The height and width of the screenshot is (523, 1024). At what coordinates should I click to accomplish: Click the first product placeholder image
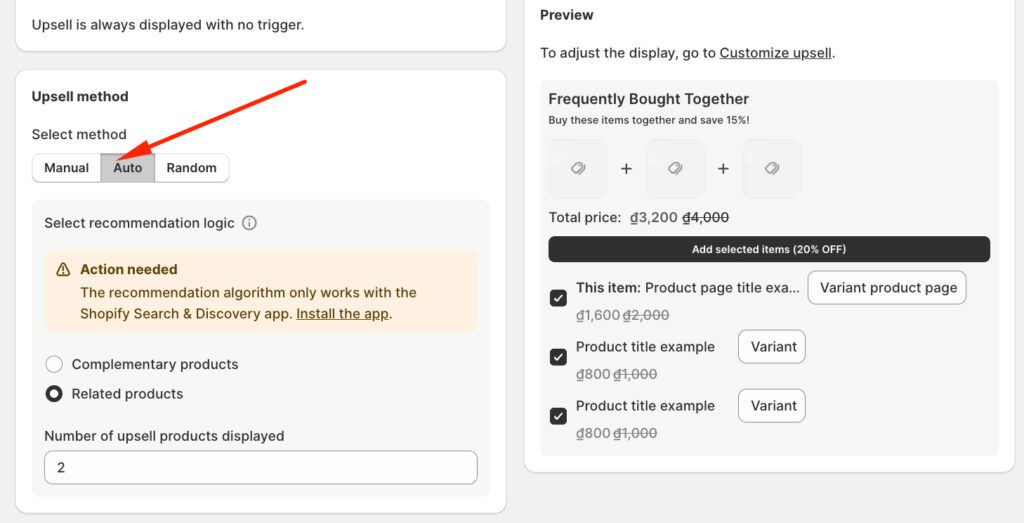click(x=578, y=169)
